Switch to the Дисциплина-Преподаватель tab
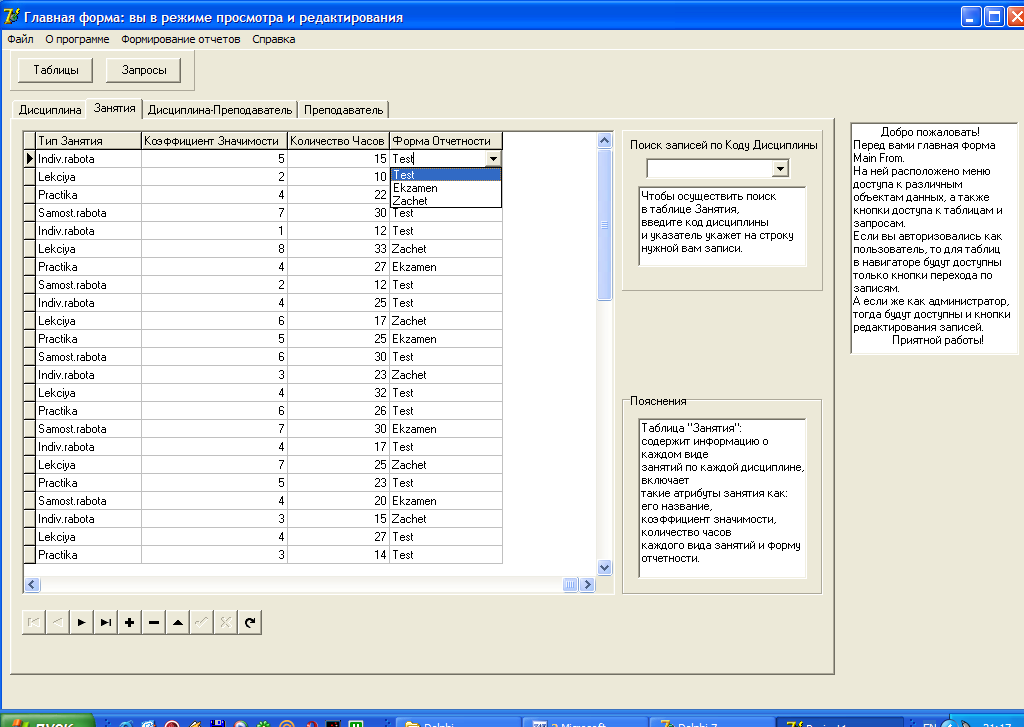Viewport: 1024px width, 727px height. pos(220,110)
